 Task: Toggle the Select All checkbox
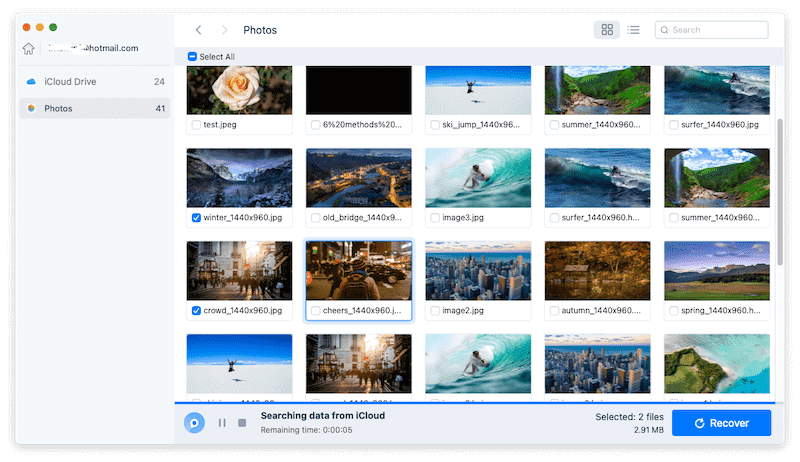pos(192,57)
